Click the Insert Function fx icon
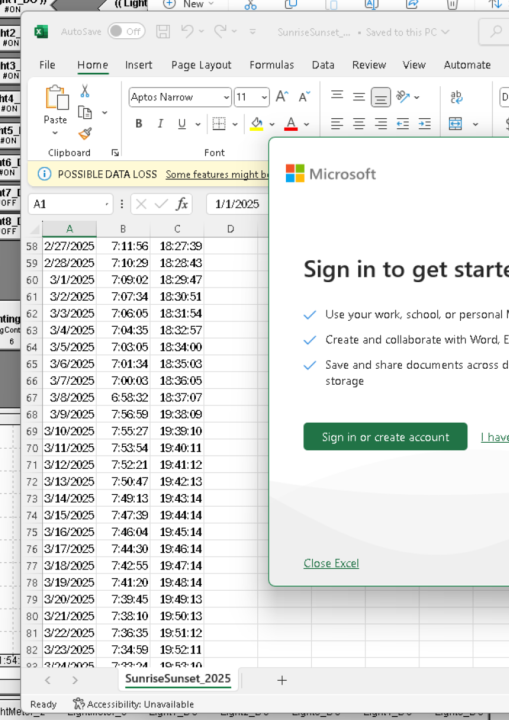Viewport: 509px width, 720px height. [182, 204]
